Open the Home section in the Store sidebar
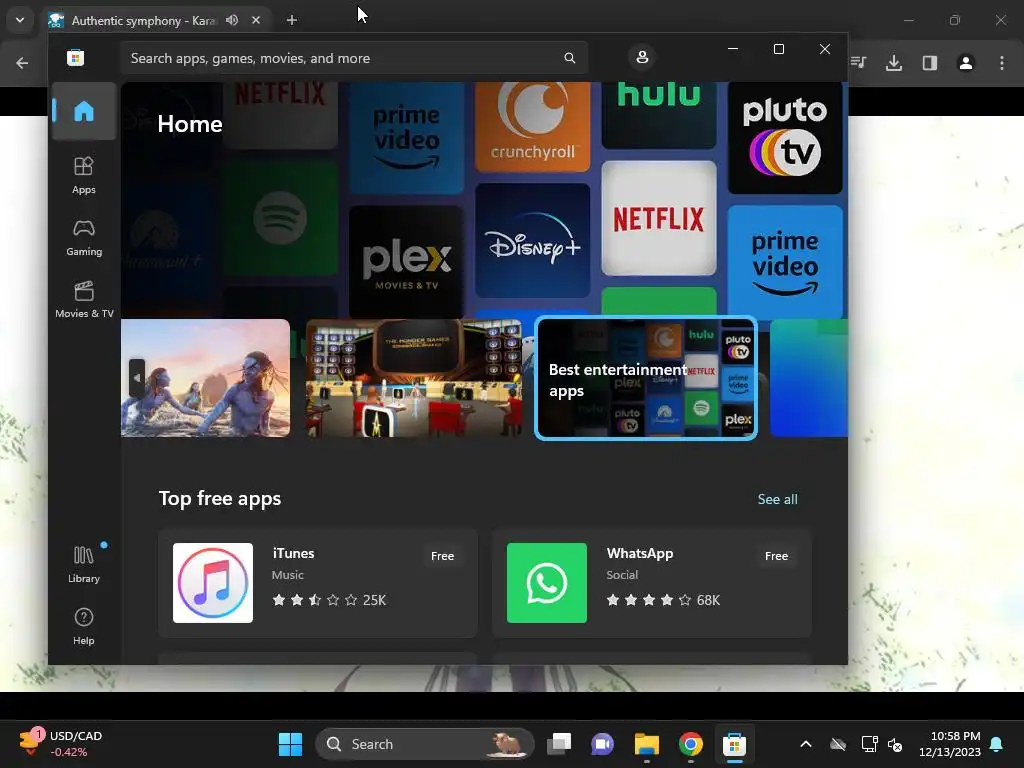The height and width of the screenshot is (768, 1024). 84,111
